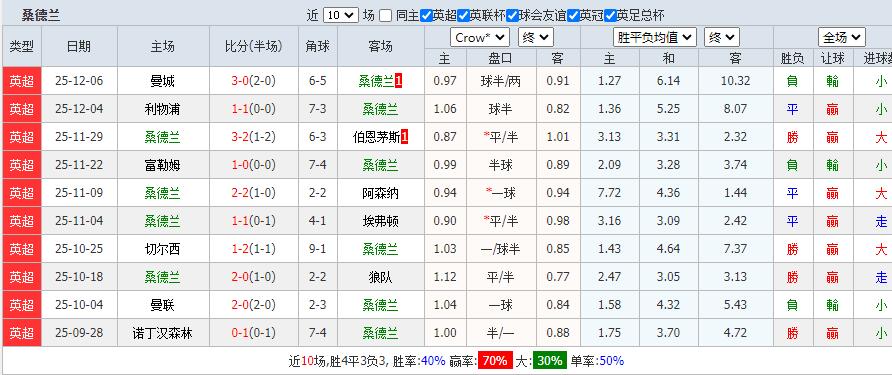Click the 类型 column header
Viewport: 892px width, 375px height.
tap(22, 46)
